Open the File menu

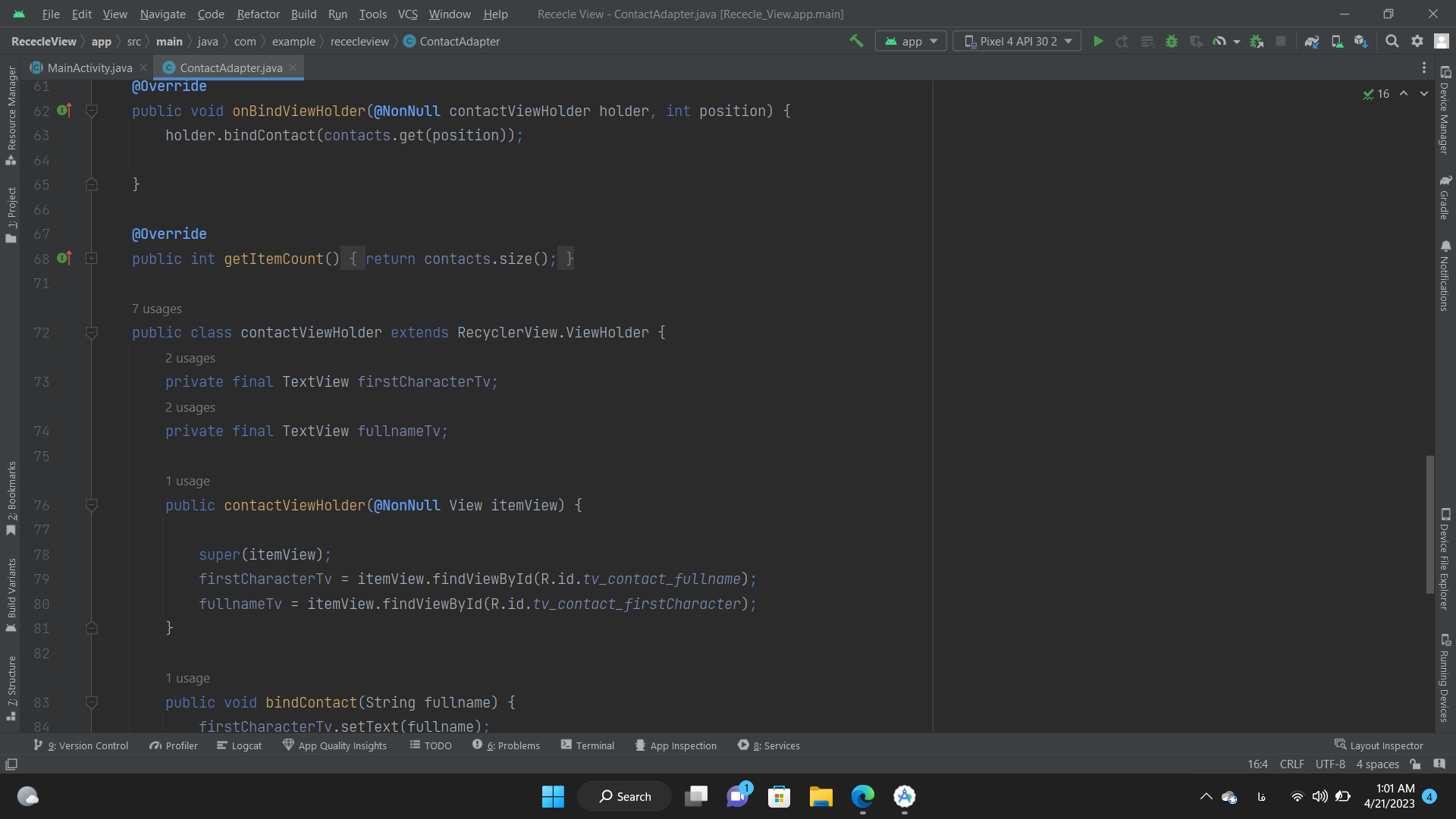(x=51, y=14)
